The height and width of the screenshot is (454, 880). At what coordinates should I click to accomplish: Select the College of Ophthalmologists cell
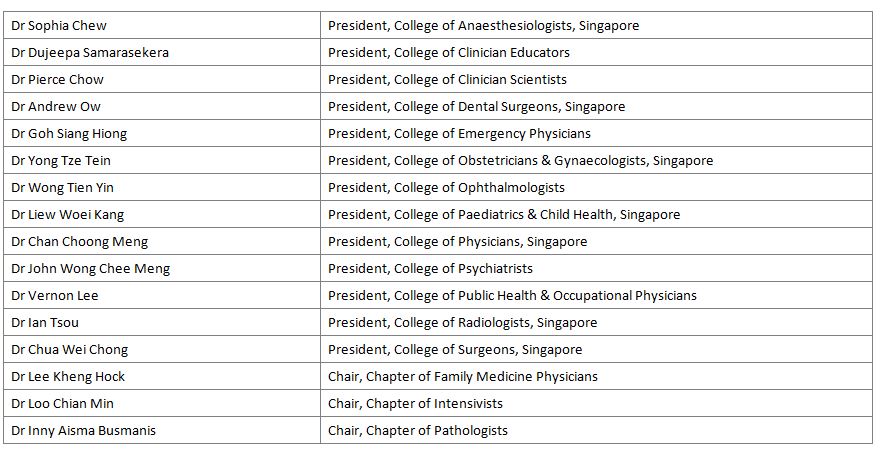(x=446, y=187)
